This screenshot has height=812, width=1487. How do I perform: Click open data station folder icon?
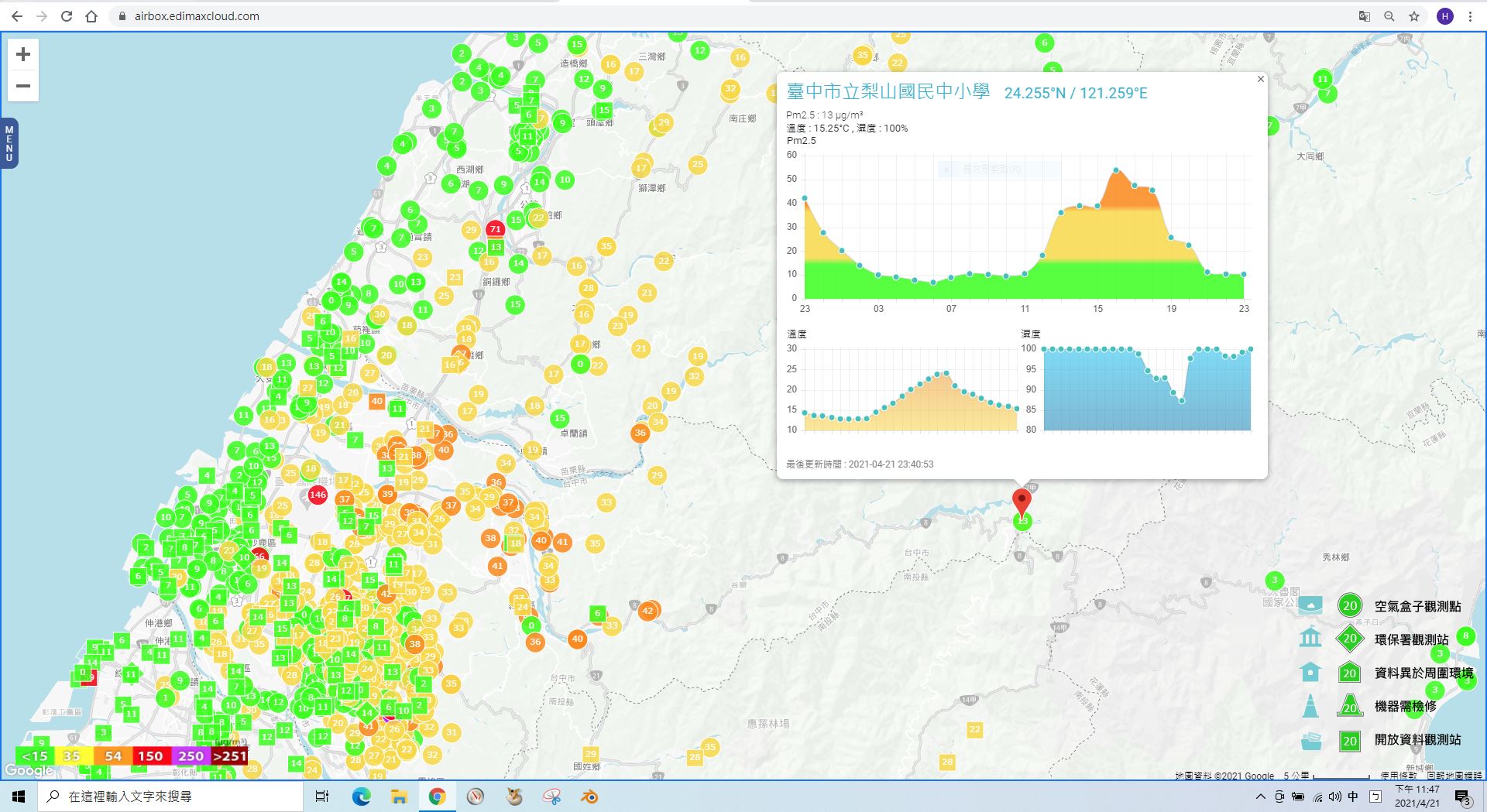pos(1310,740)
